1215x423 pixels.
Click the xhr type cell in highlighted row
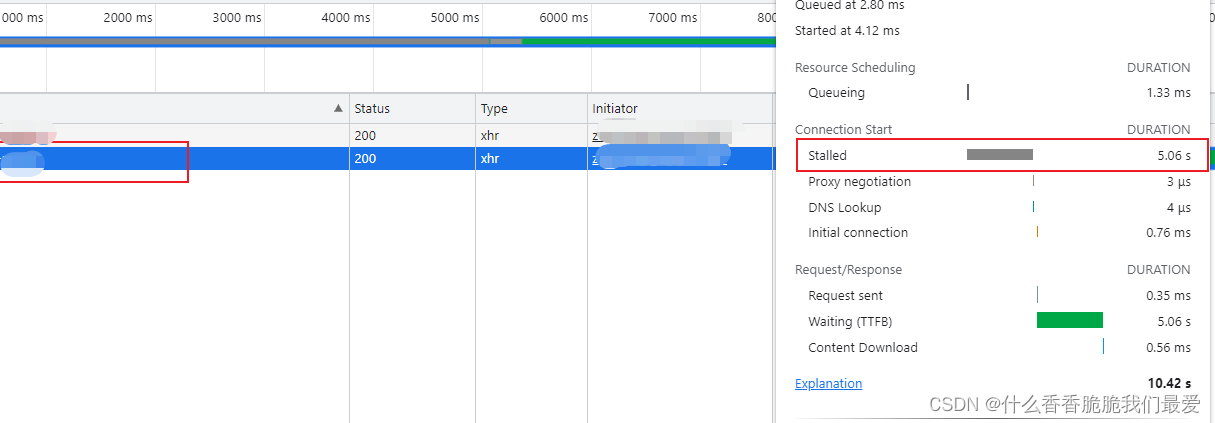492,159
